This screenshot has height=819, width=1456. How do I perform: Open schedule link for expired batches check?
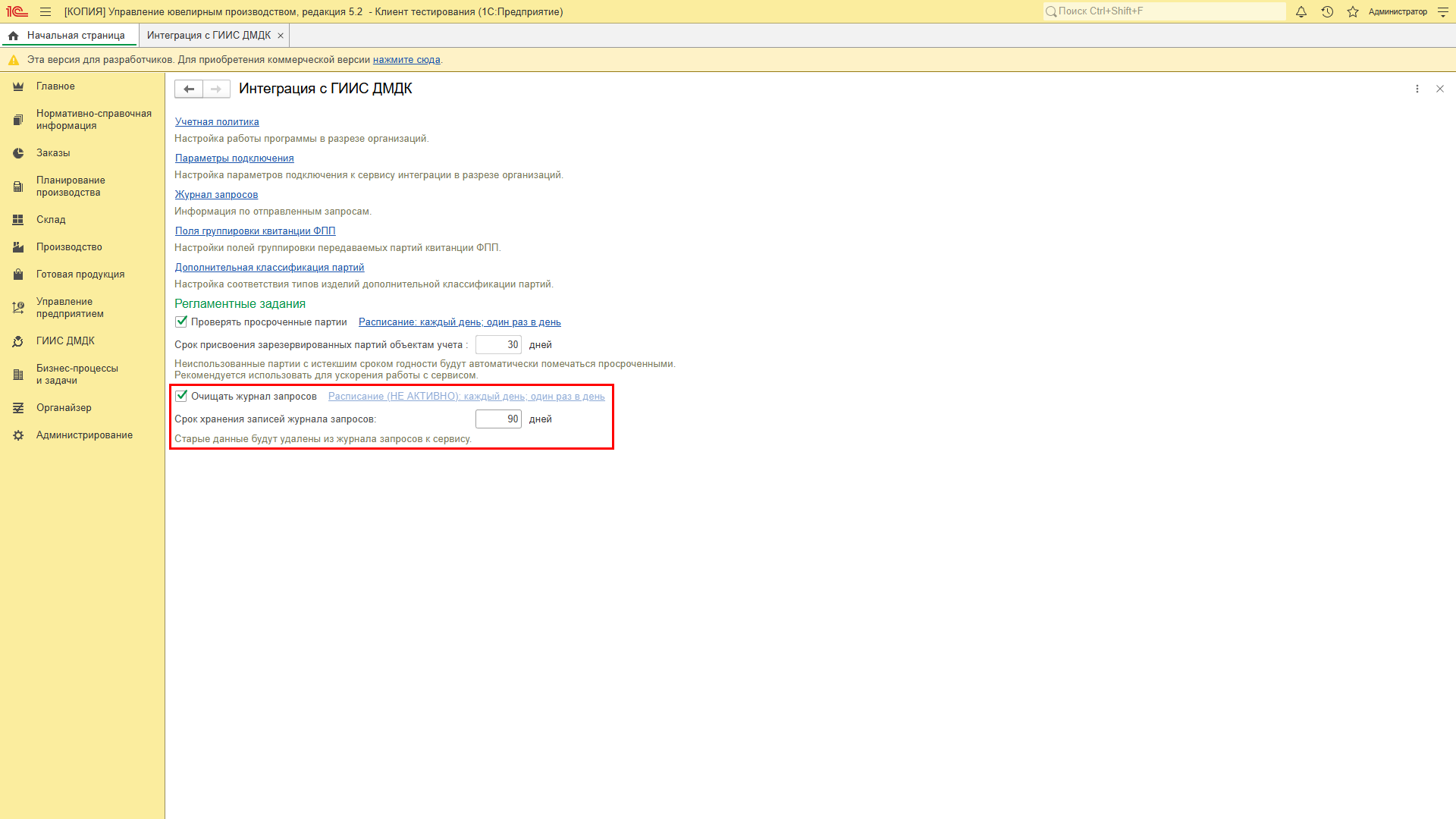pyautogui.click(x=460, y=322)
